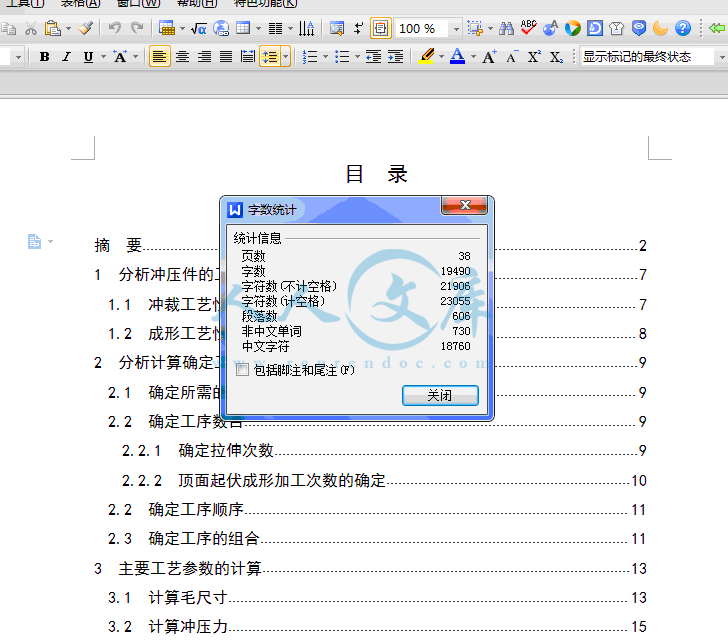
Task: Increase the paragraph indent
Action: pyautogui.click(x=396, y=57)
